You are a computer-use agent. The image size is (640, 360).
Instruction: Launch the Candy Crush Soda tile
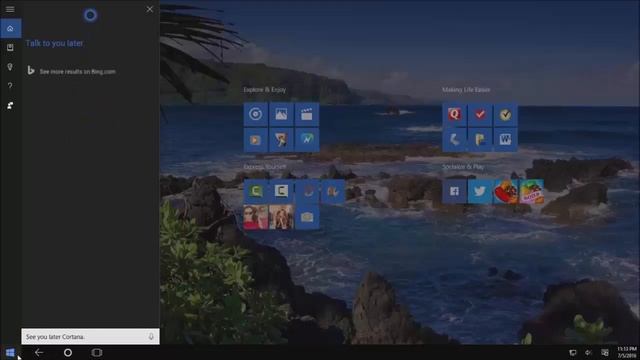click(531, 191)
